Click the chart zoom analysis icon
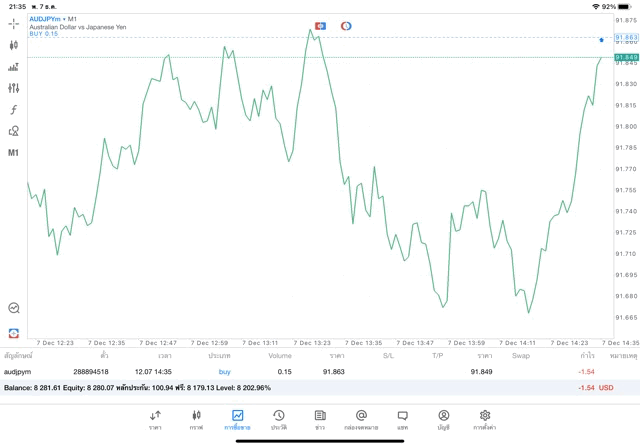Viewport: 640px width, 447px height. coord(13,308)
